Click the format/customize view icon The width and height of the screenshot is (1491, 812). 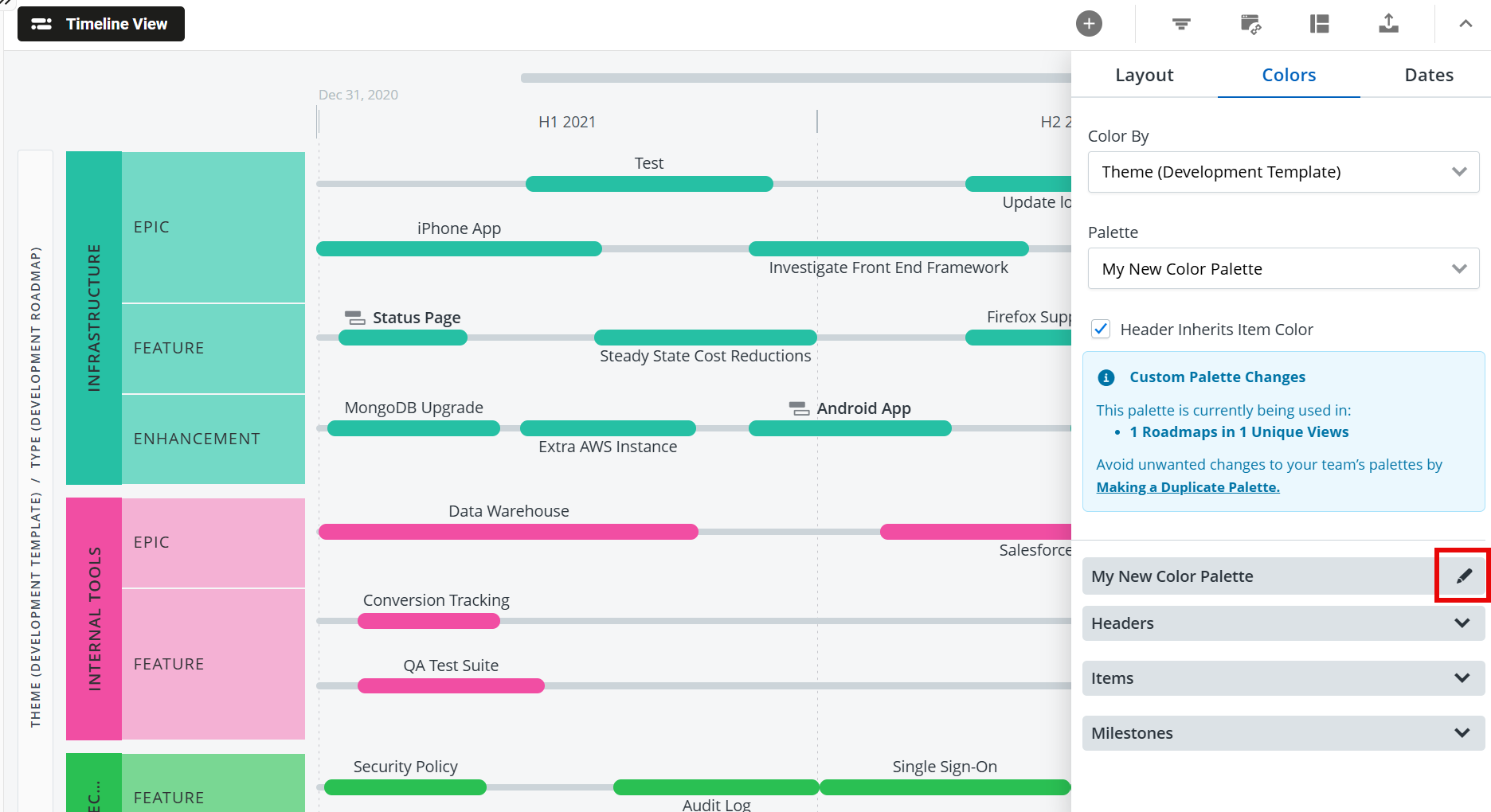tap(1250, 24)
